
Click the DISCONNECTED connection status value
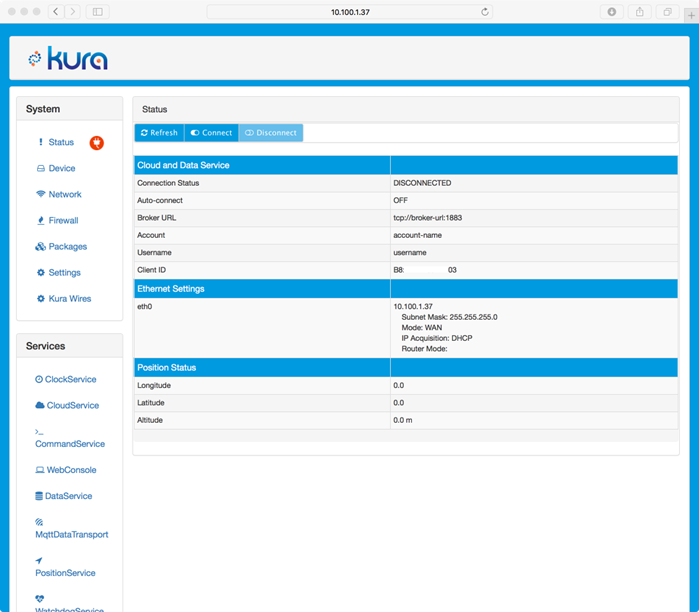click(422, 183)
